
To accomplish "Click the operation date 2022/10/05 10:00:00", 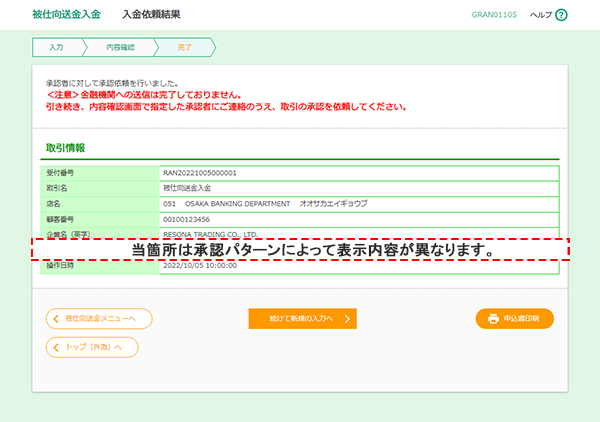I will pos(199,267).
